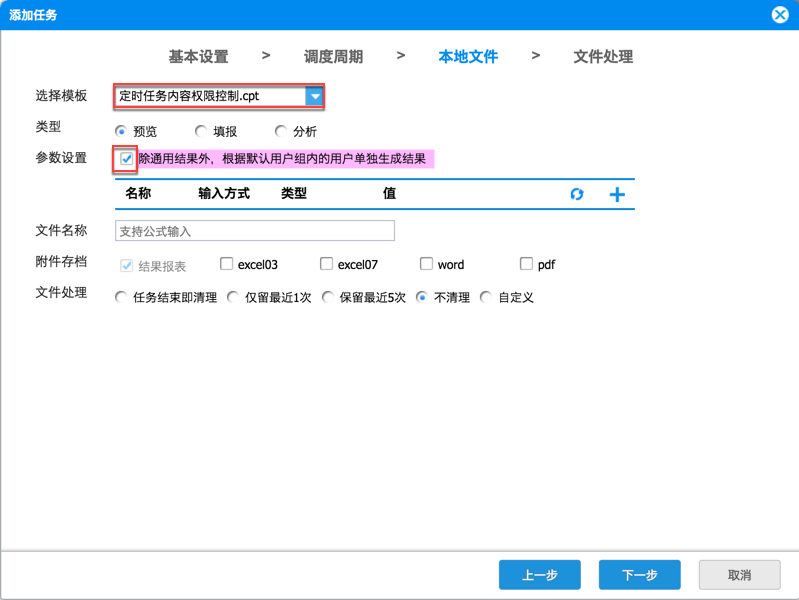The image size is (799, 600).
Task: Enable excel03 attachment archive
Action: [226, 264]
